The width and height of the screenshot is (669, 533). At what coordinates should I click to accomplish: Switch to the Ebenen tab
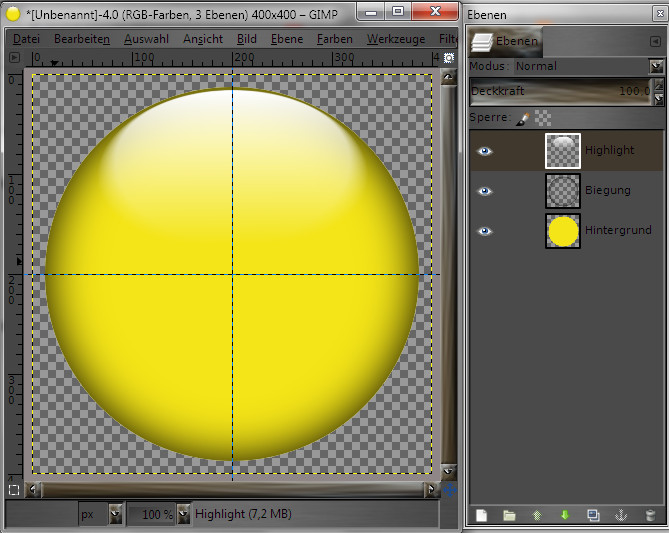[507, 42]
